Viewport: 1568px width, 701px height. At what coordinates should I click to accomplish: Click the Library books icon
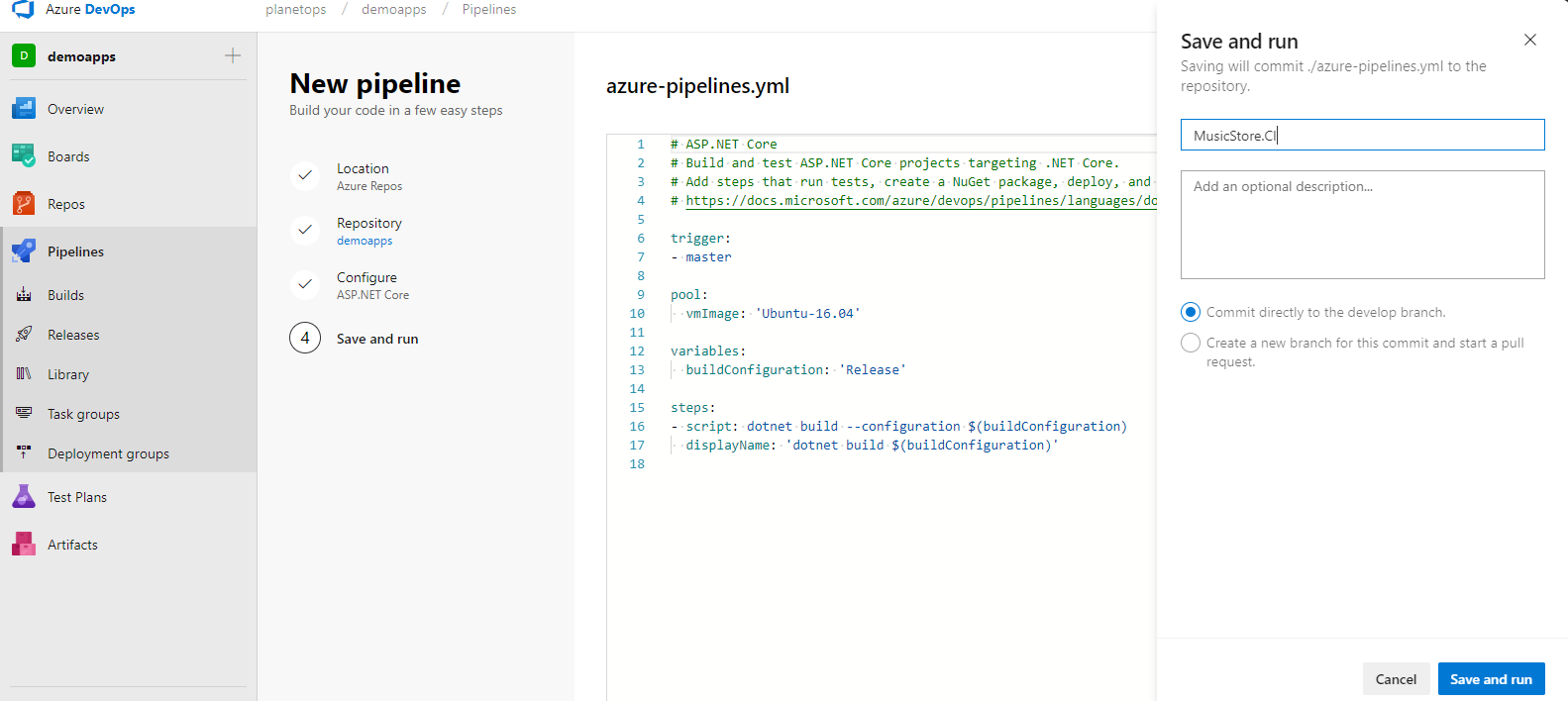24,374
